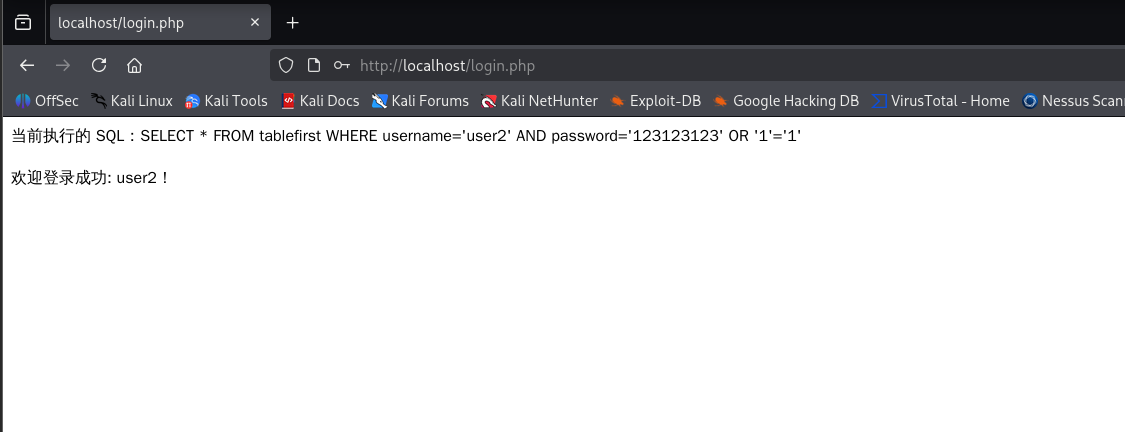Open the Kali Docs bookmark

[320, 101]
